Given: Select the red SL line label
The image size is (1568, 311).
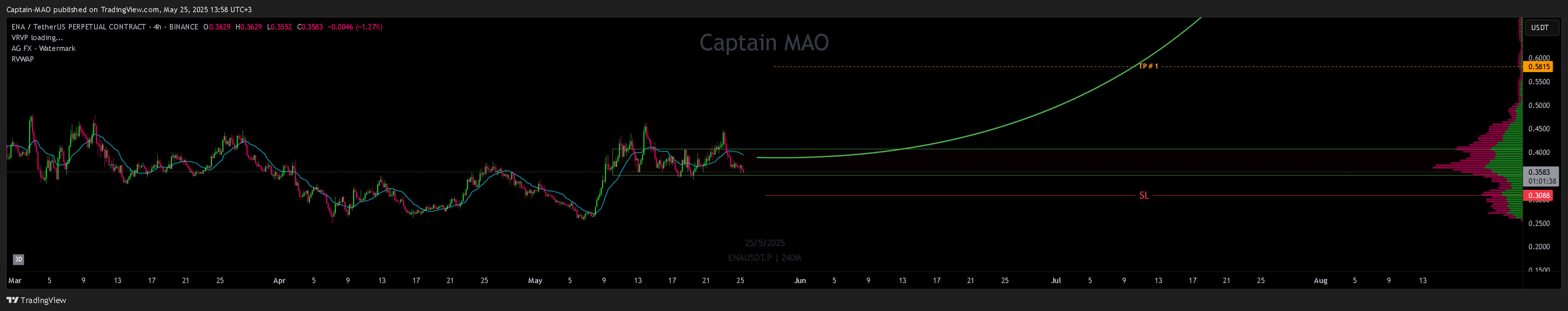Looking at the screenshot, I should pos(1144,195).
